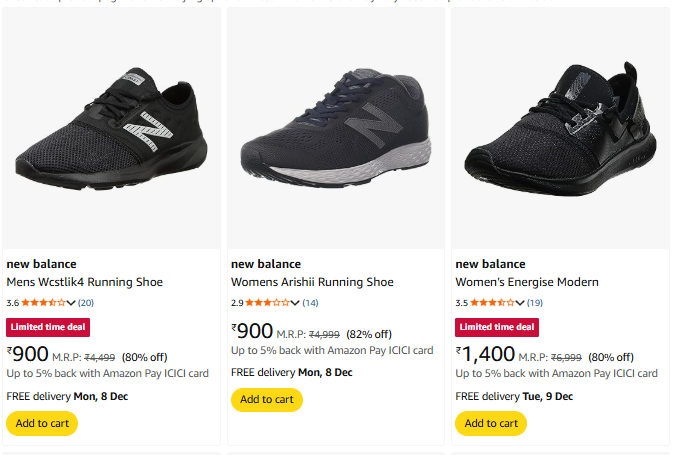Open the Mens Wcstlik4 shoe image
Screen dimensions: 674x455
(x=112, y=129)
